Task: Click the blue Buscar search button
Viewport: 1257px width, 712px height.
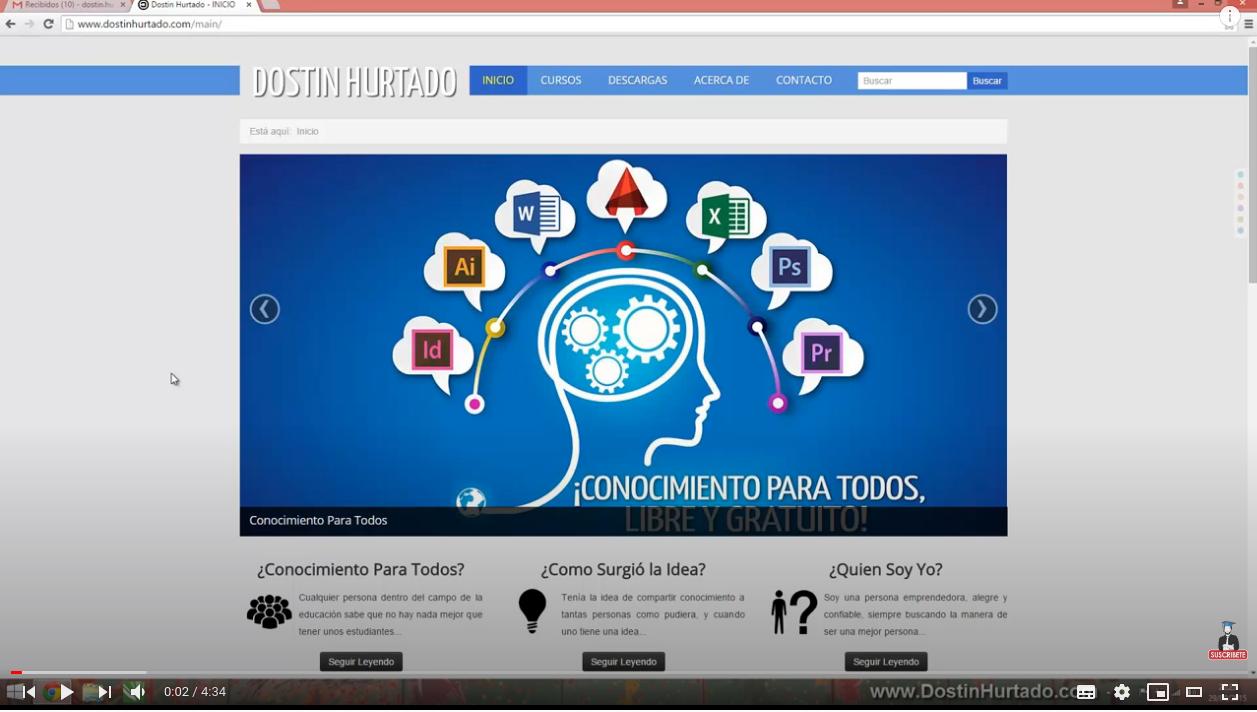Action: (x=987, y=81)
